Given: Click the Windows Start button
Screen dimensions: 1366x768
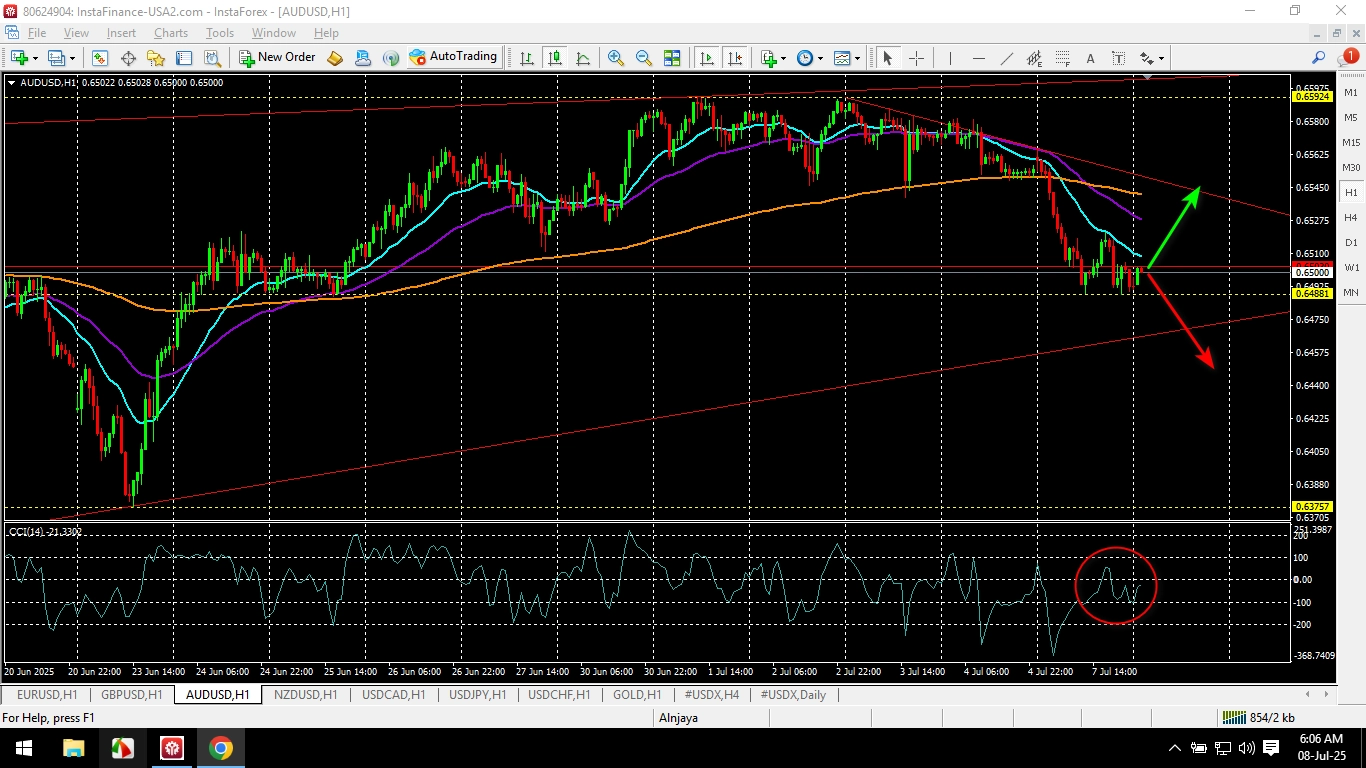Looking at the screenshot, I should coord(23,748).
